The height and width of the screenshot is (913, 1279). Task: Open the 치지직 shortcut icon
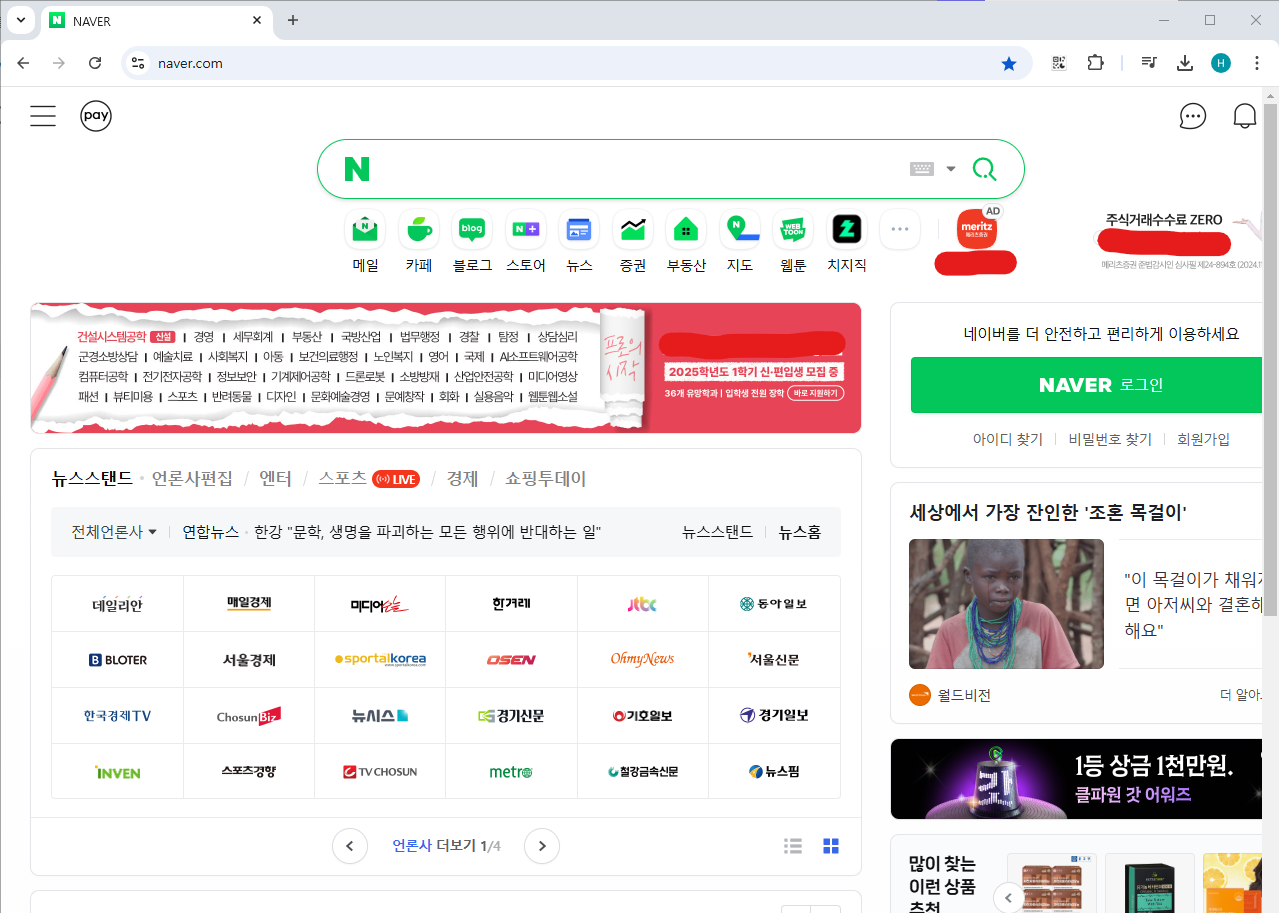847,230
